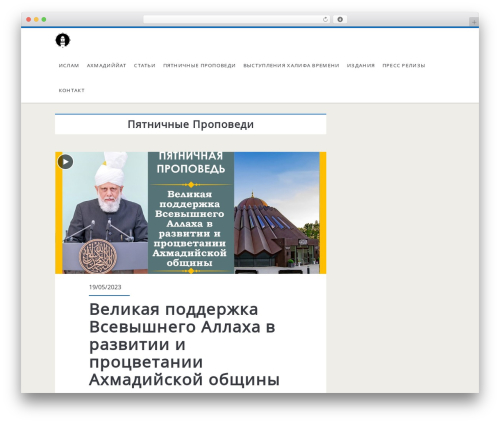
Task: Open ПЯТНИЧНЫЕ ПРОПОВЕДИ menu item
Action: coord(199,66)
